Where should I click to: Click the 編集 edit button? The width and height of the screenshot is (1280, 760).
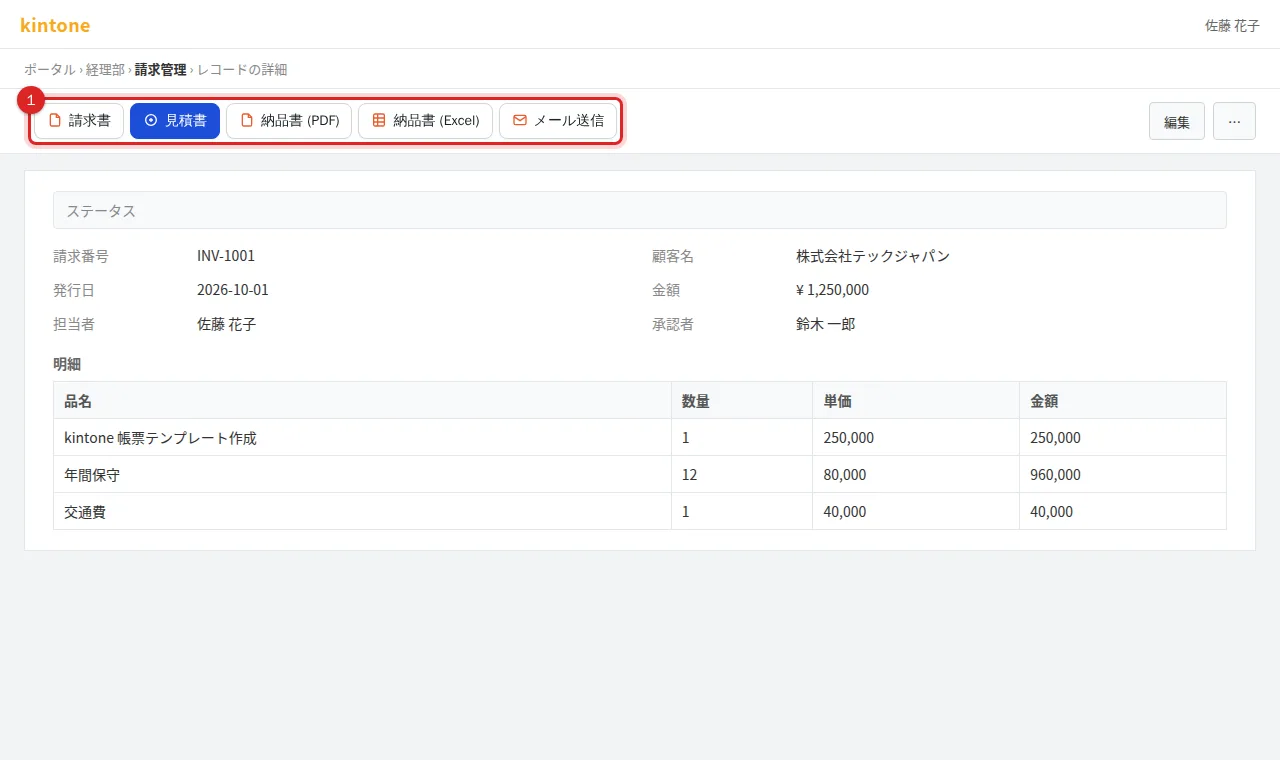pos(1177,121)
